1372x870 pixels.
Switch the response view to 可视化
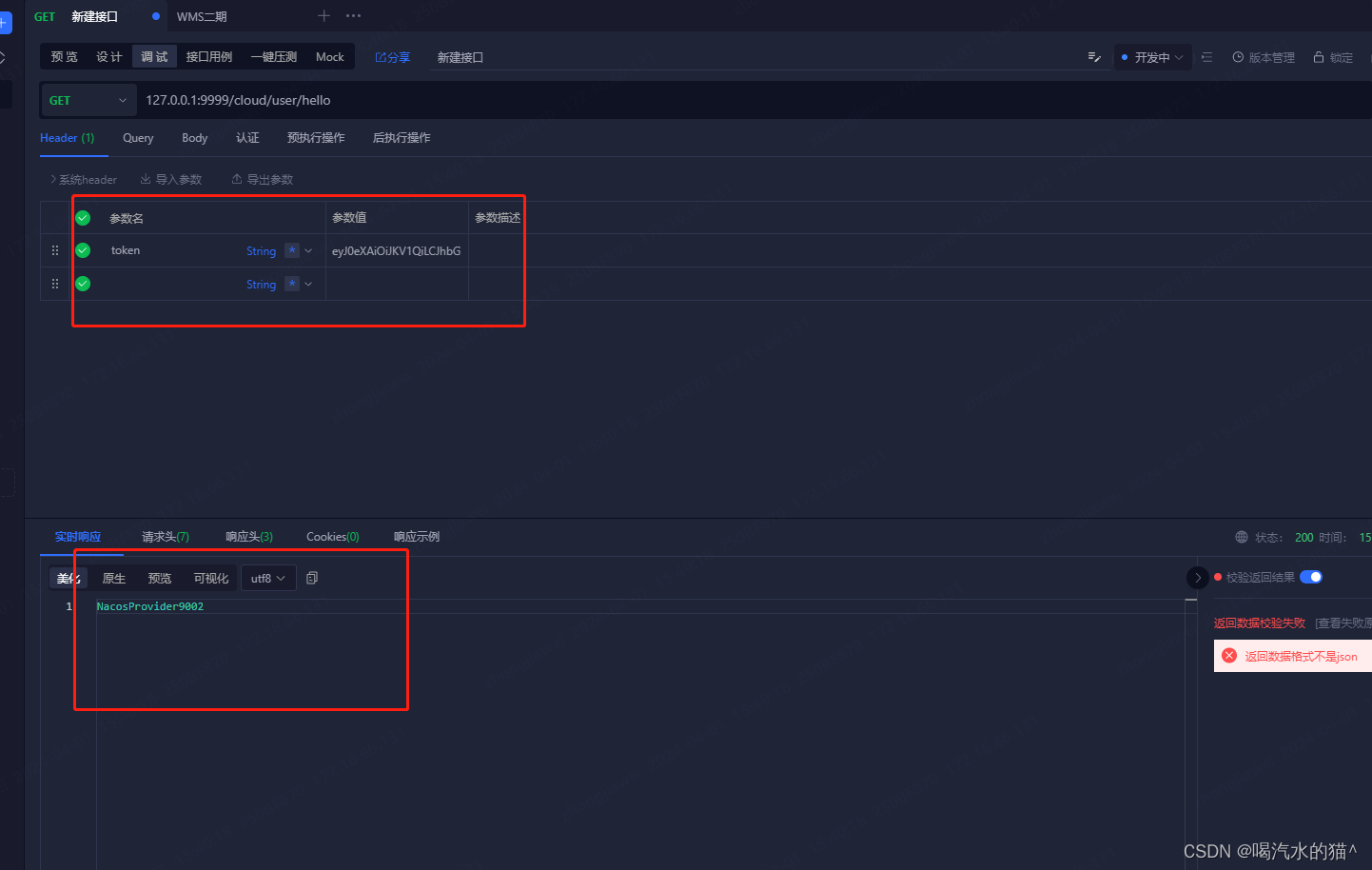pos(211,578)
